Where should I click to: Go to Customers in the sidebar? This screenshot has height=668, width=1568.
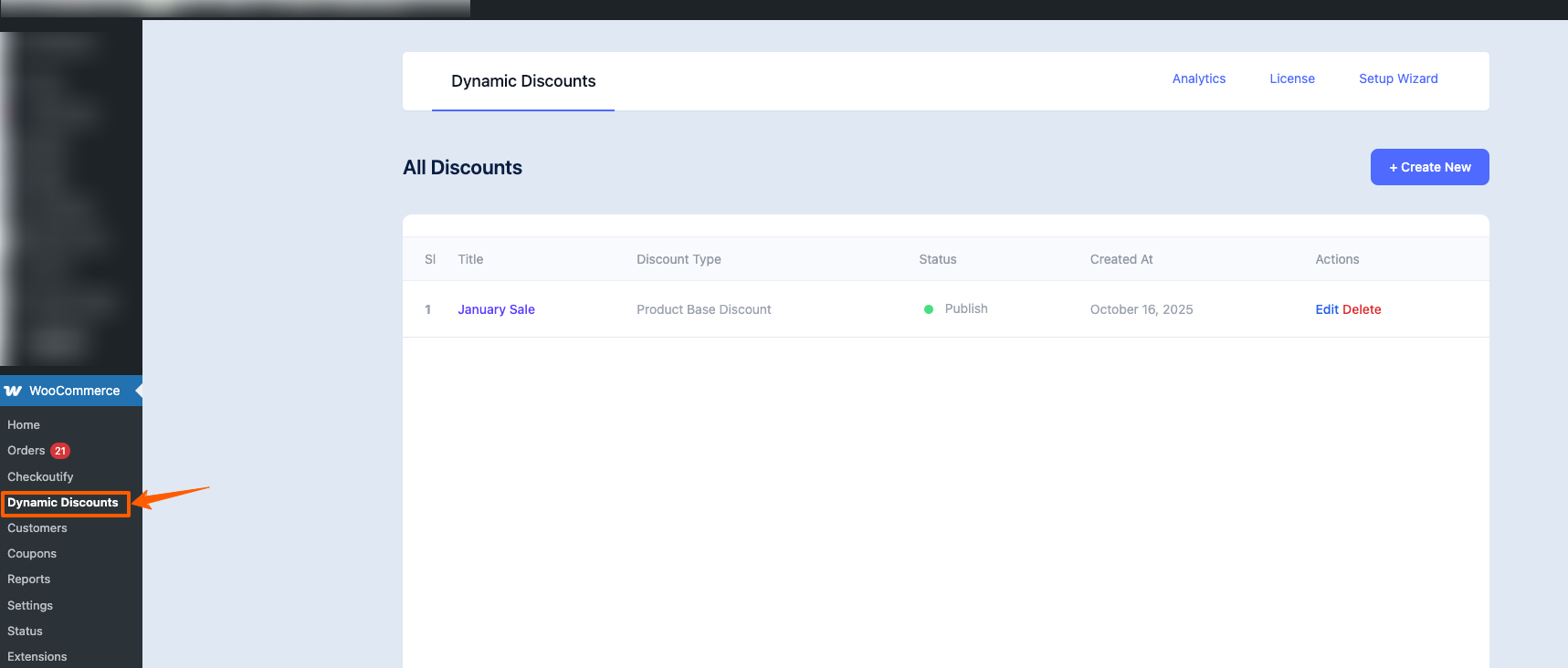click(x=37, y=528)
